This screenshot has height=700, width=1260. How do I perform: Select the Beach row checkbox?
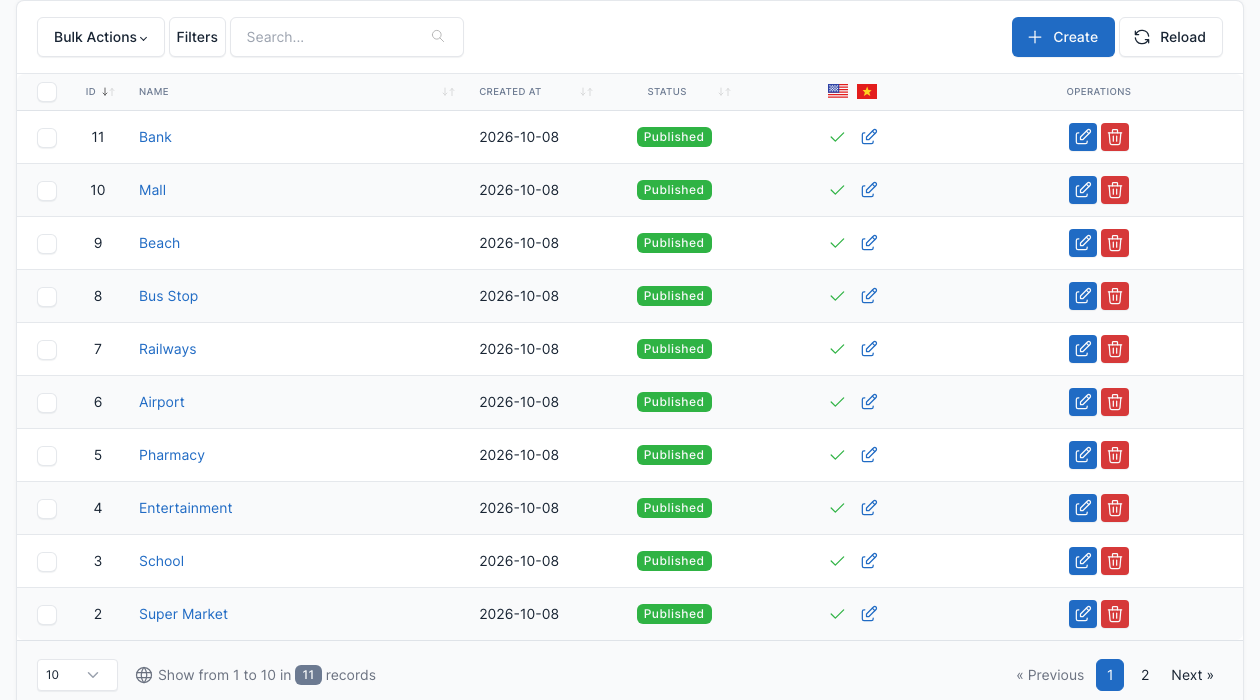tap(47, 244)
